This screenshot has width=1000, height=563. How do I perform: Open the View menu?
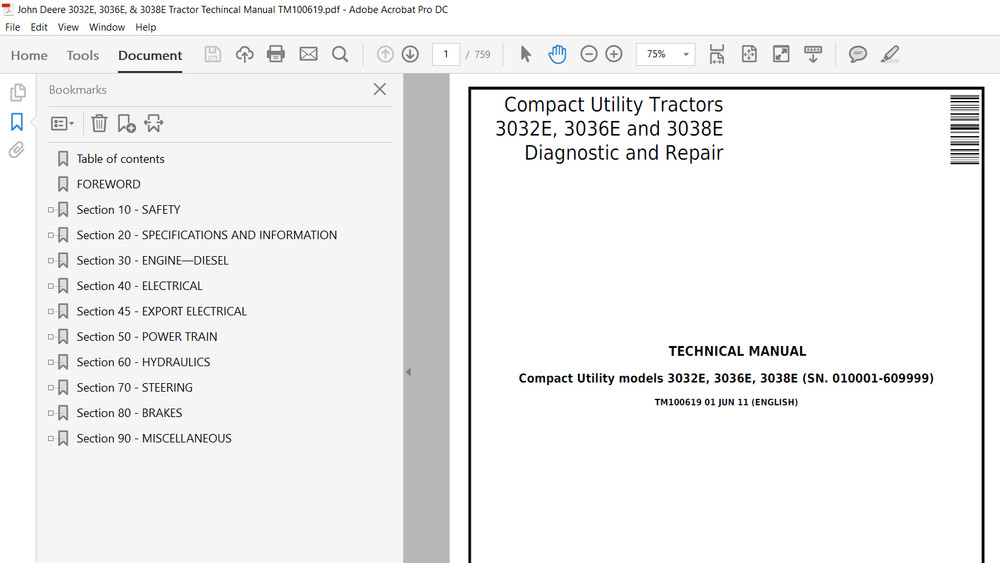[x=68, y=27]
